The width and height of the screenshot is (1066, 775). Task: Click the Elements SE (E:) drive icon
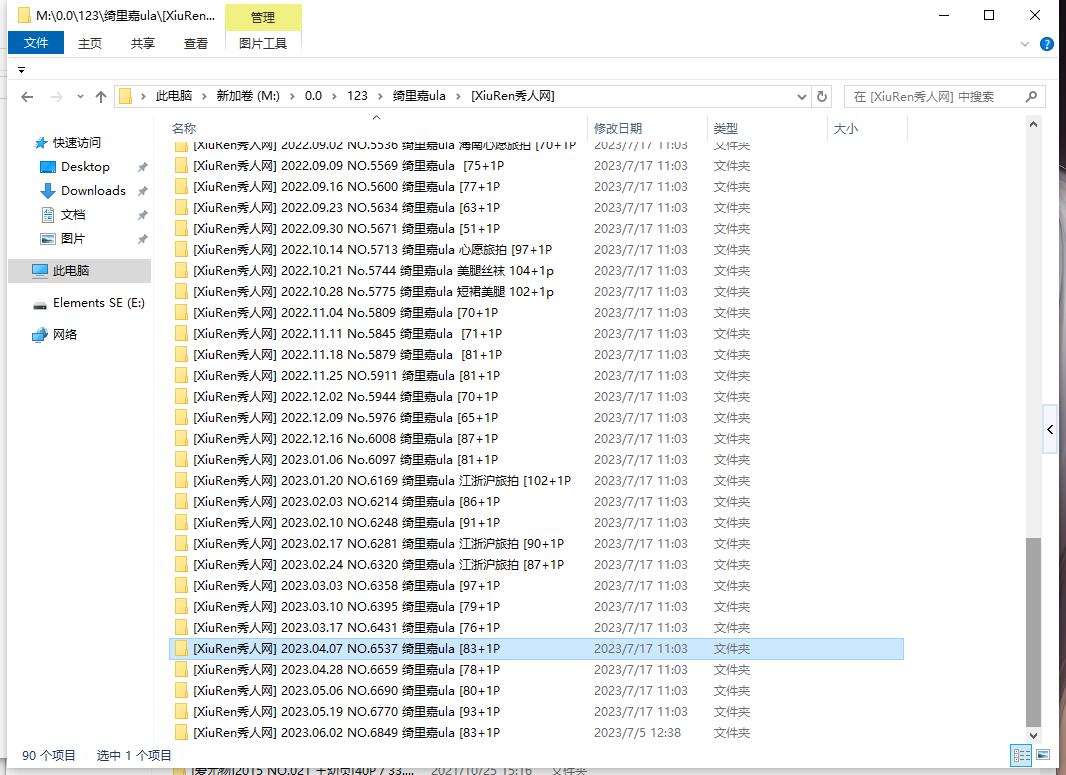click(40, 304)
